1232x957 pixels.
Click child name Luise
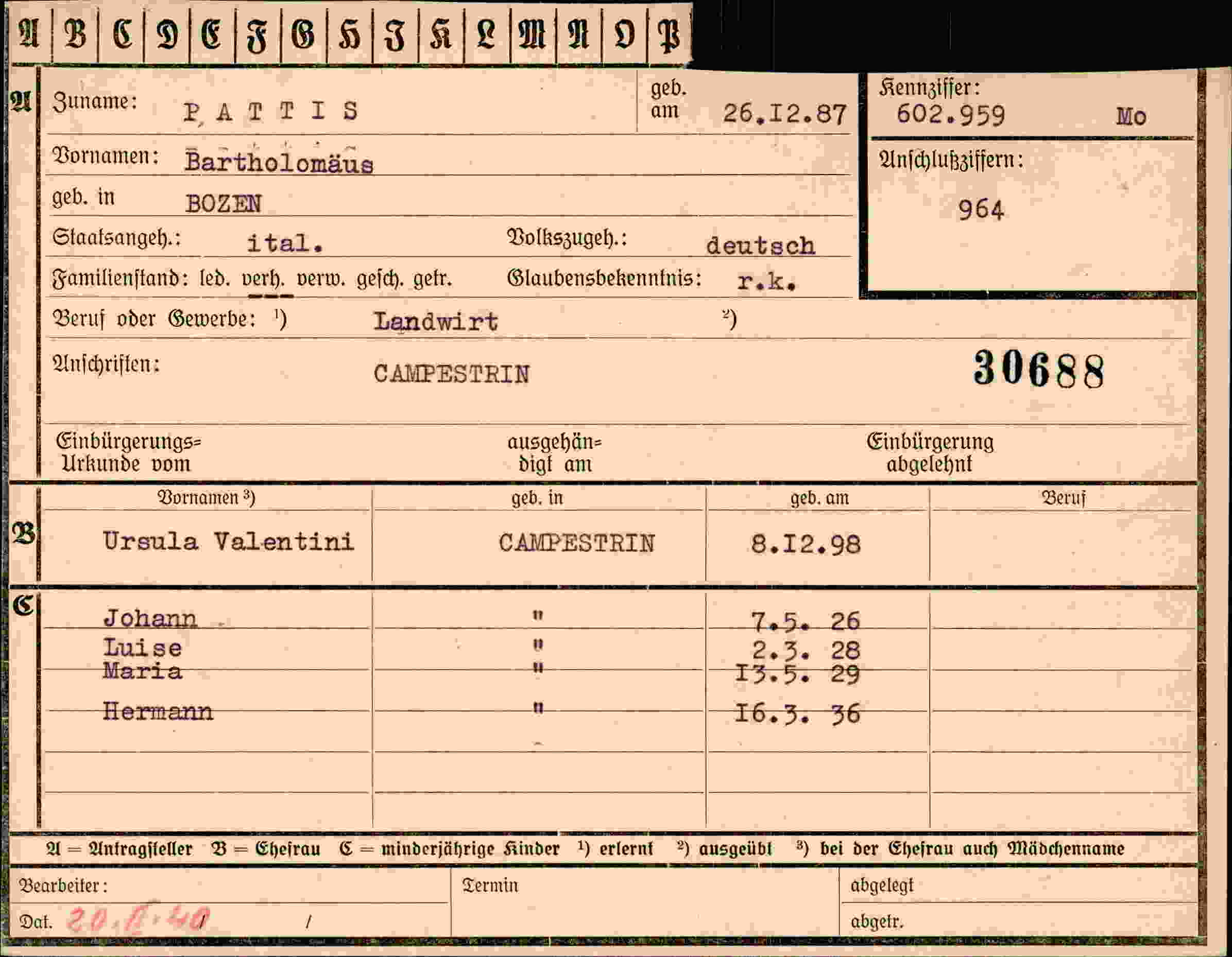point(143,648)
